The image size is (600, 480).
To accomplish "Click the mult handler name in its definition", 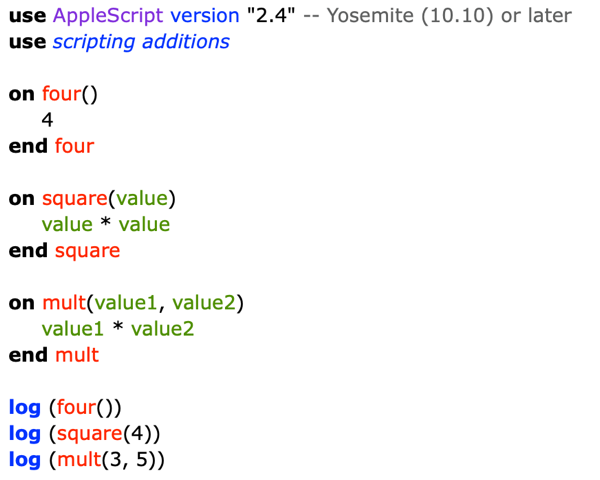I will click(x=64, y=302).
